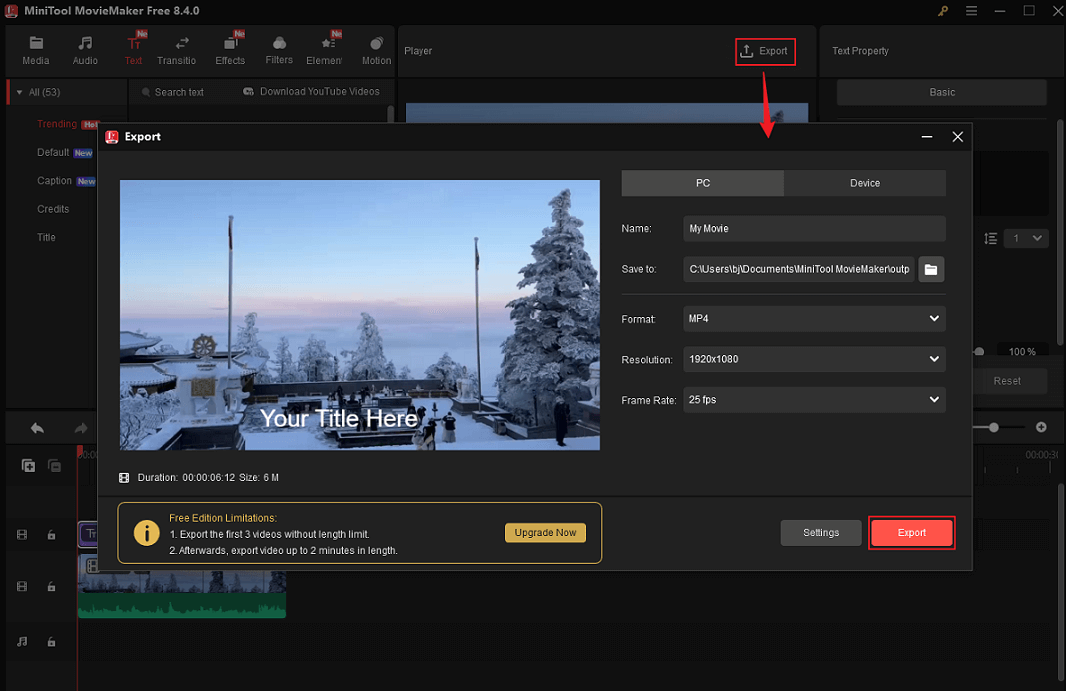Select the Basic tab under Text Property
The width and height of the screenshot is (1066, 691).
pos(941,92)
